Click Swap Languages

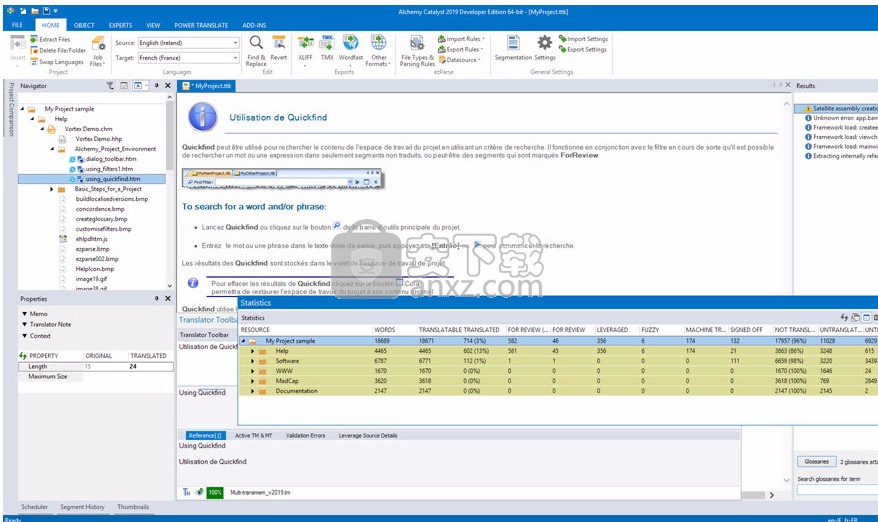tap(57, 62)
